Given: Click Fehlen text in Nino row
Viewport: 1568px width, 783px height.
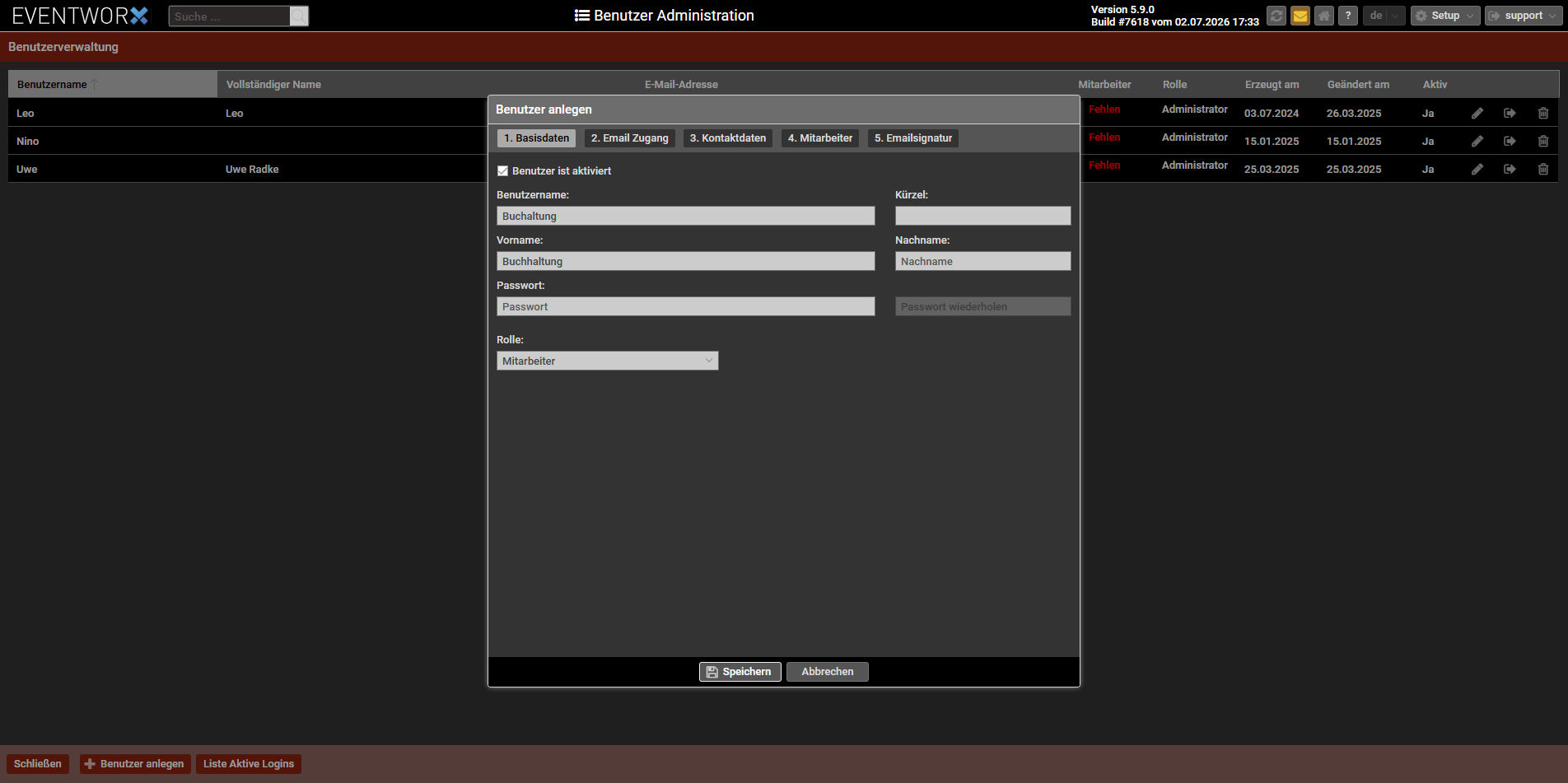Looking at the screenshot, I should [x=1104, y=137].
